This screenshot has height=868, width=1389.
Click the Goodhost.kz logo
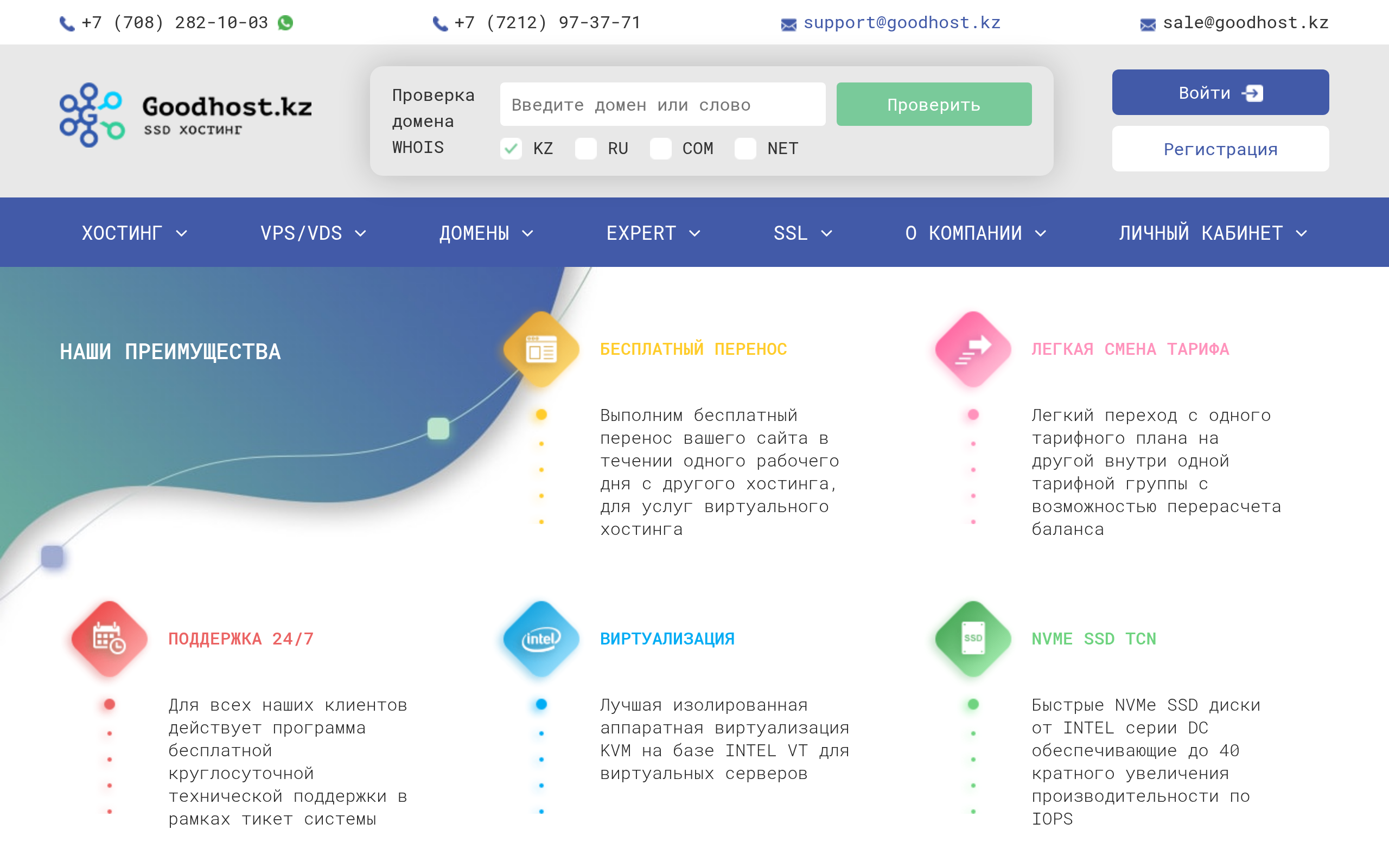click(186, 115)
